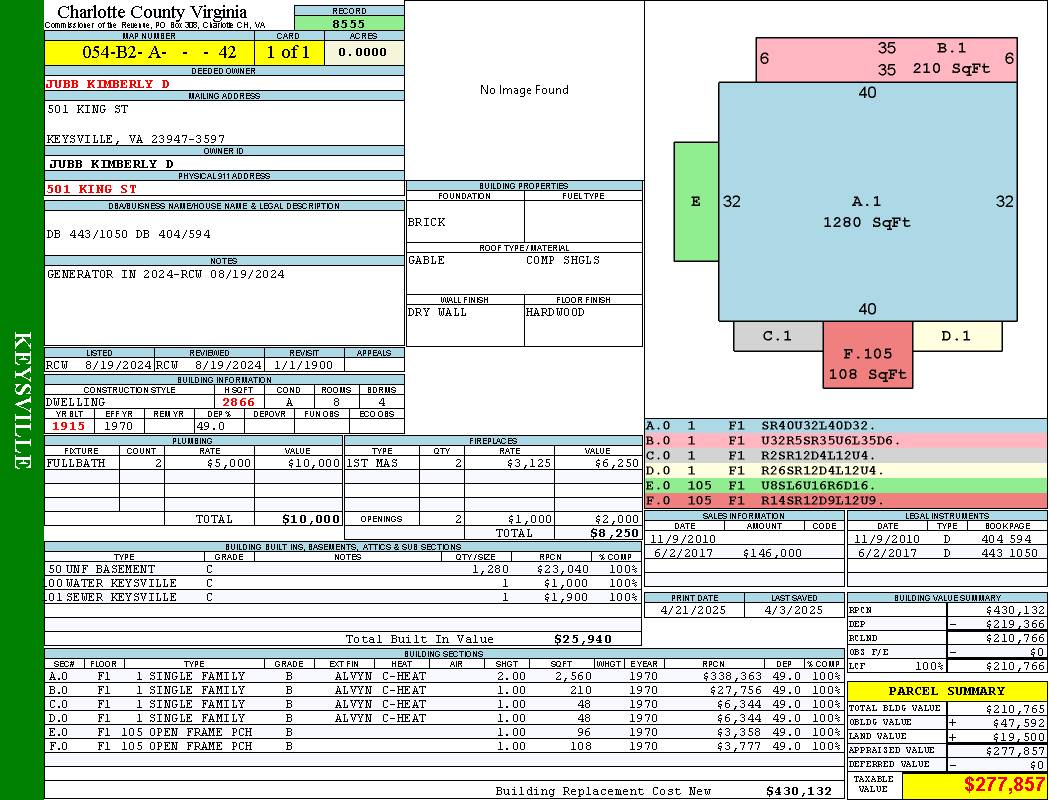Viewport: 1050px width, 800px height.
Task: Click the notes field with generator text
Action: [224, 305]
